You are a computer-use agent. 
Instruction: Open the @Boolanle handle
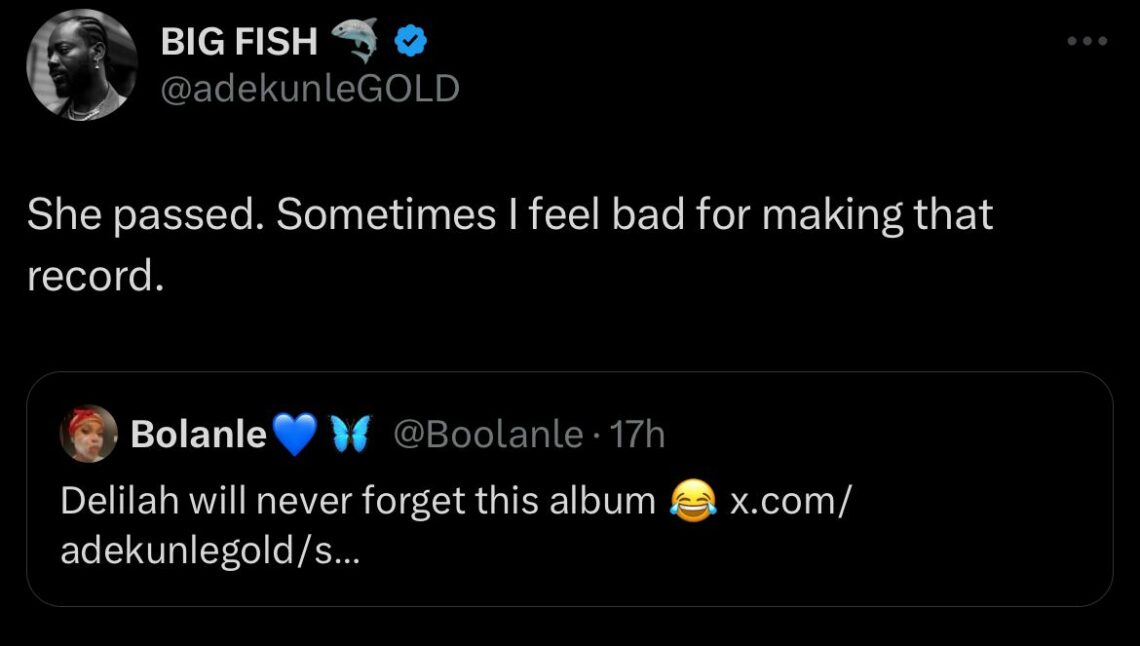[488, 434]
